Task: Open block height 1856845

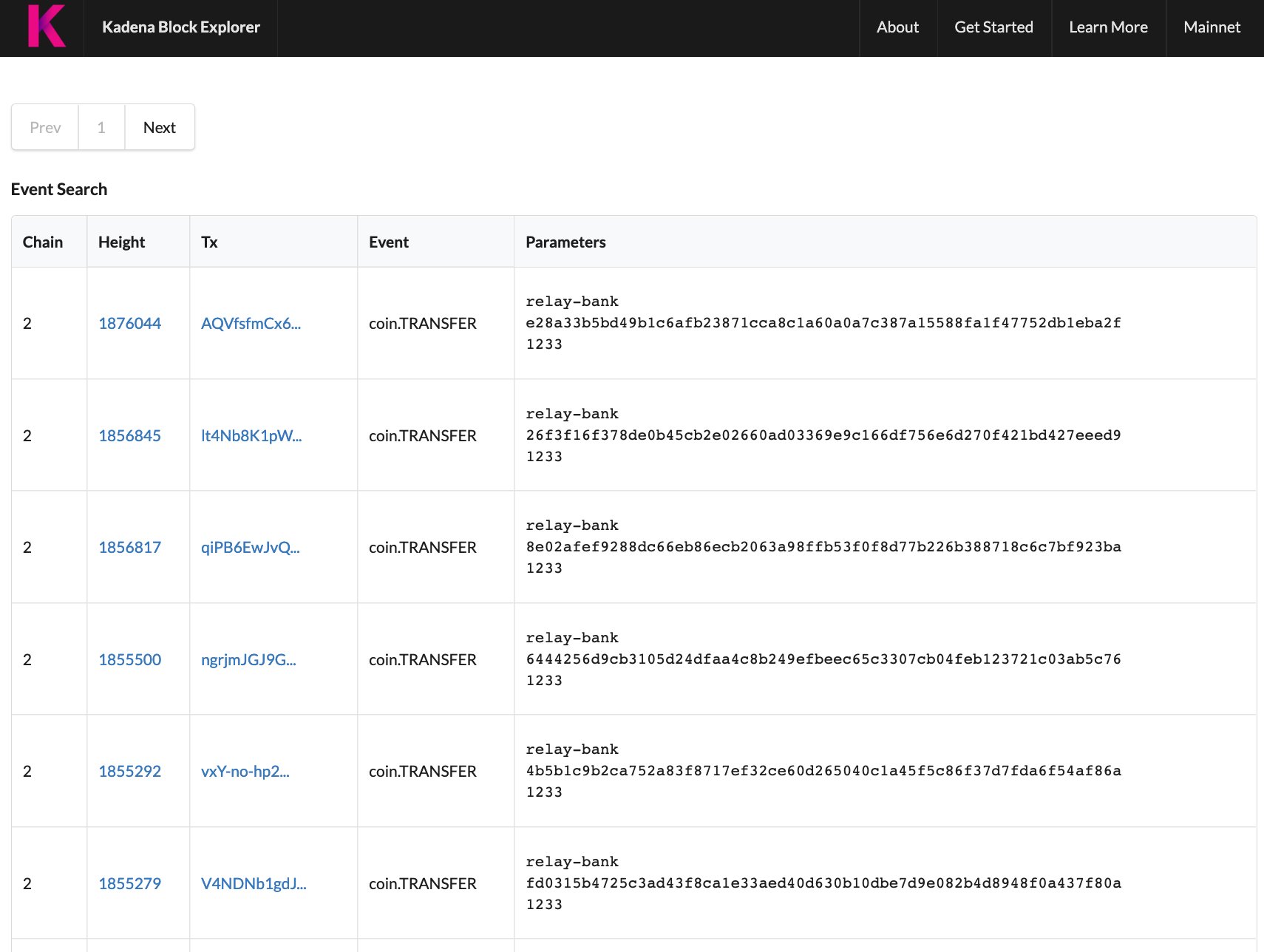Action: tap(129, 435)
